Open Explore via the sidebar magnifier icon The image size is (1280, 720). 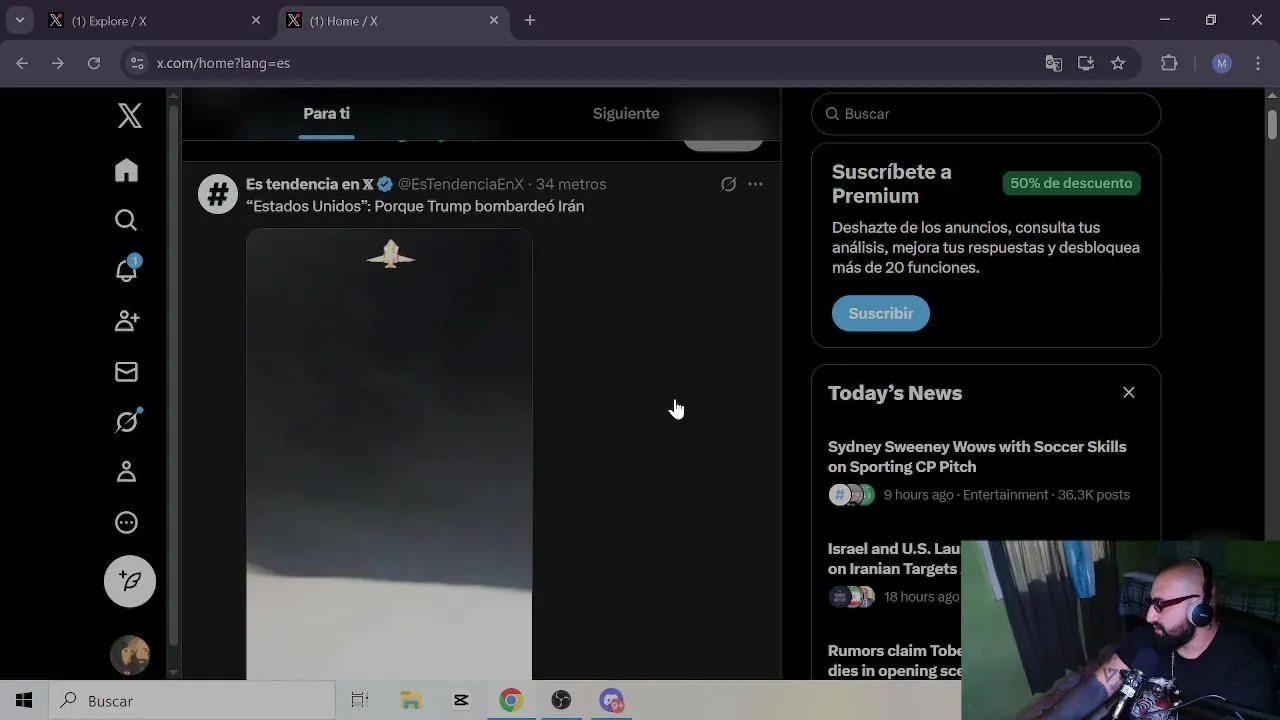click(x=126, y=220)
